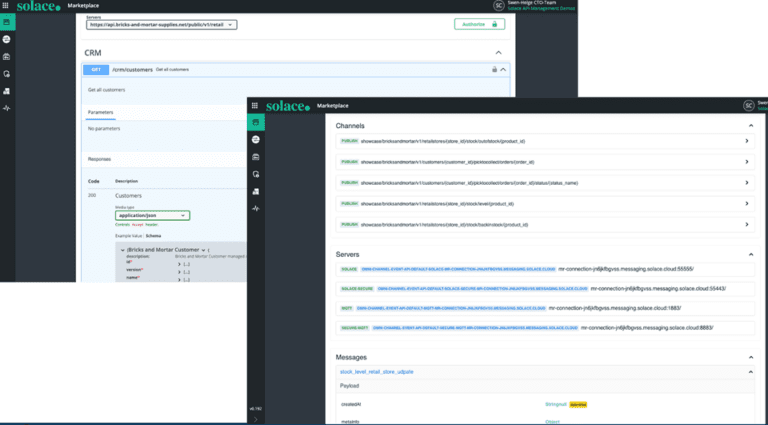768x425 pixels.
Task: Click the Responses heading
Action: point(99,159)
